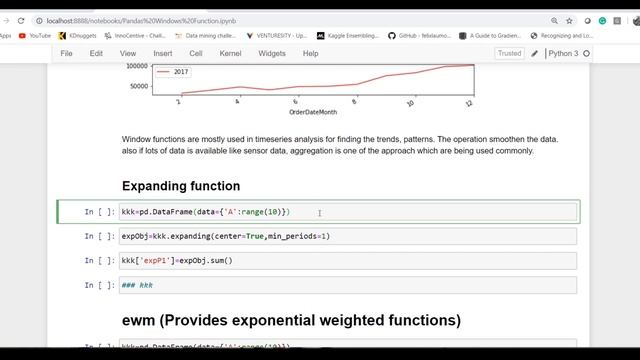Click the '### kkk' code cell

[348, 285]
